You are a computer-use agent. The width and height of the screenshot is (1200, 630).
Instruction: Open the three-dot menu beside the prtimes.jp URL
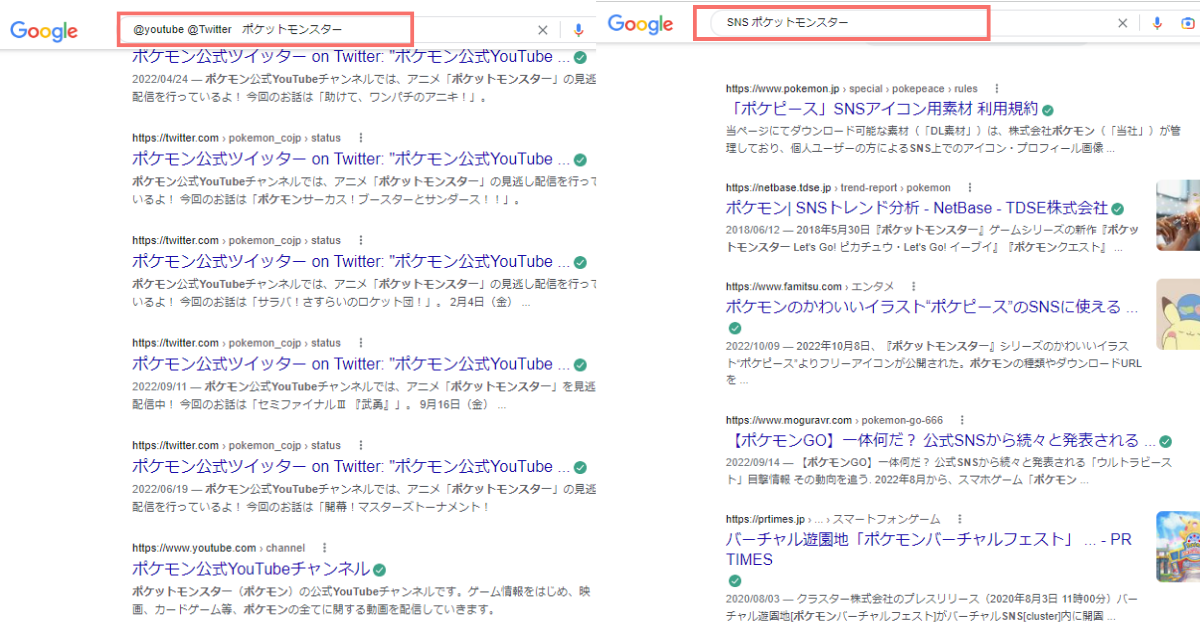pos(960,519)
